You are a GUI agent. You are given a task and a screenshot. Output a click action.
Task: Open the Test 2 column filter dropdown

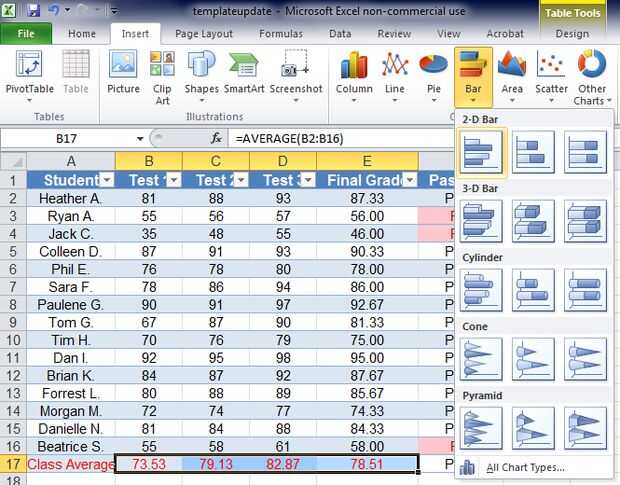[x=241, y=180]
